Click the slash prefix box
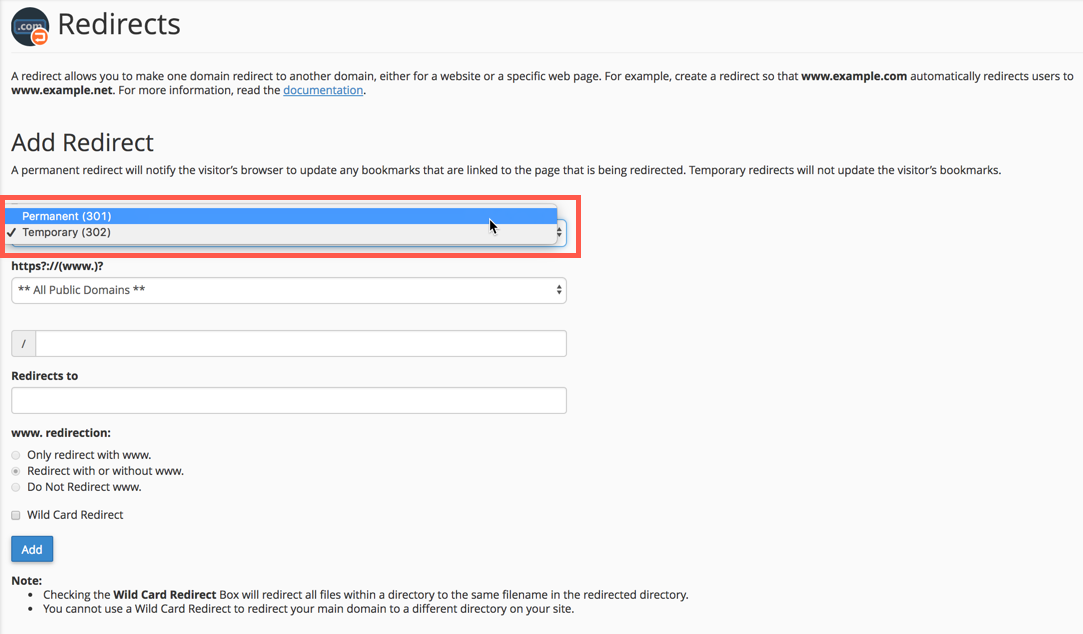This screenshot has height=634, width=1083. [x=23, y=343]
